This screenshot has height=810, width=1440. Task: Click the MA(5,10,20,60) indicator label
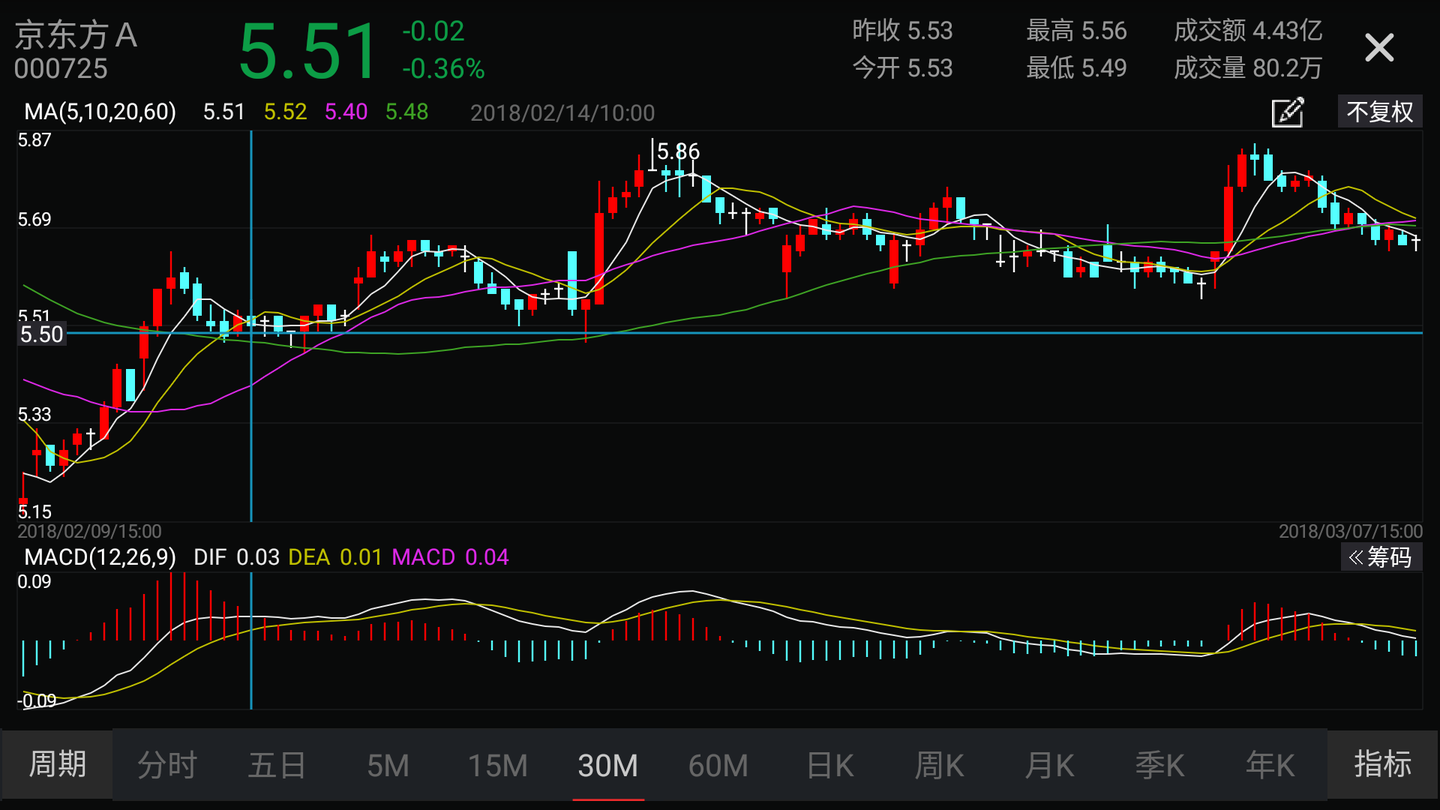(x=100, y=112)
